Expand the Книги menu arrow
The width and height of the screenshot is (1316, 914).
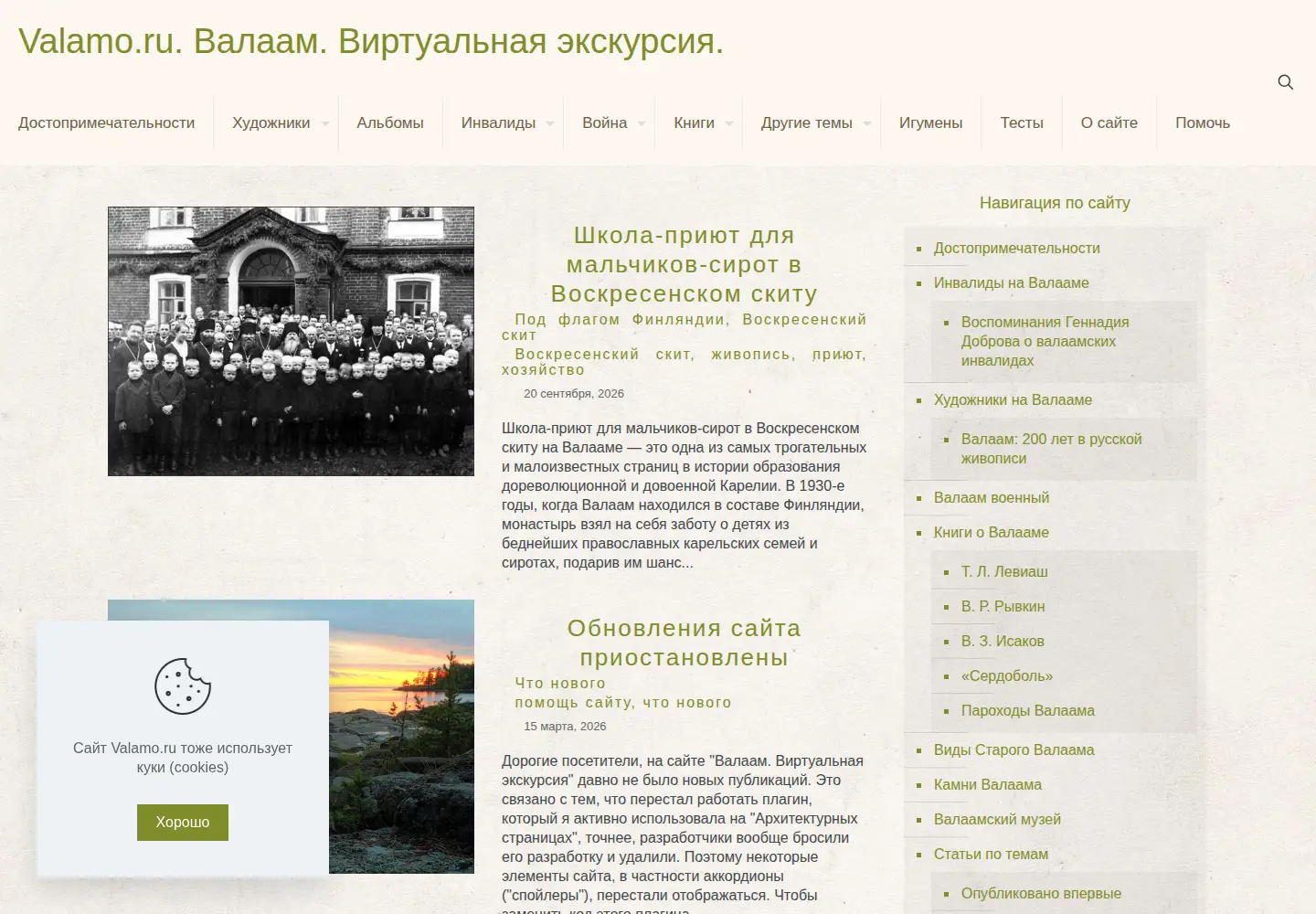coord(729,123)
